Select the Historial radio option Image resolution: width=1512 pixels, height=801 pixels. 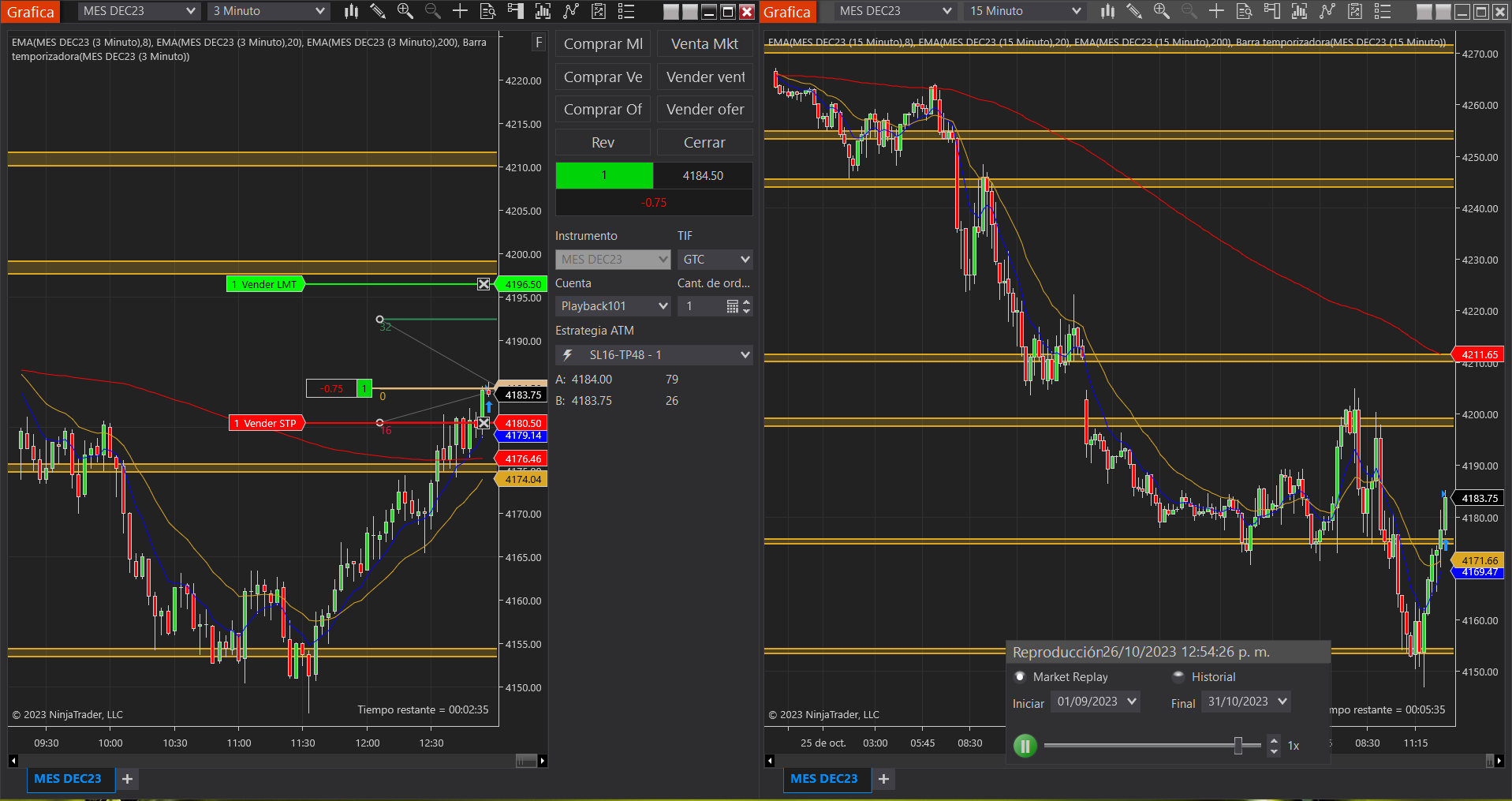tap(1178, 676)
